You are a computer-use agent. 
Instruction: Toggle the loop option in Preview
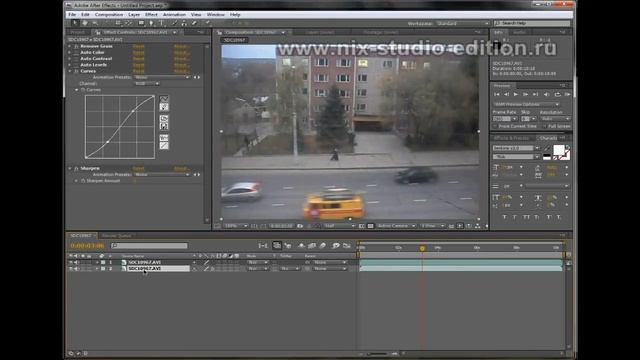tap(558, 94)
